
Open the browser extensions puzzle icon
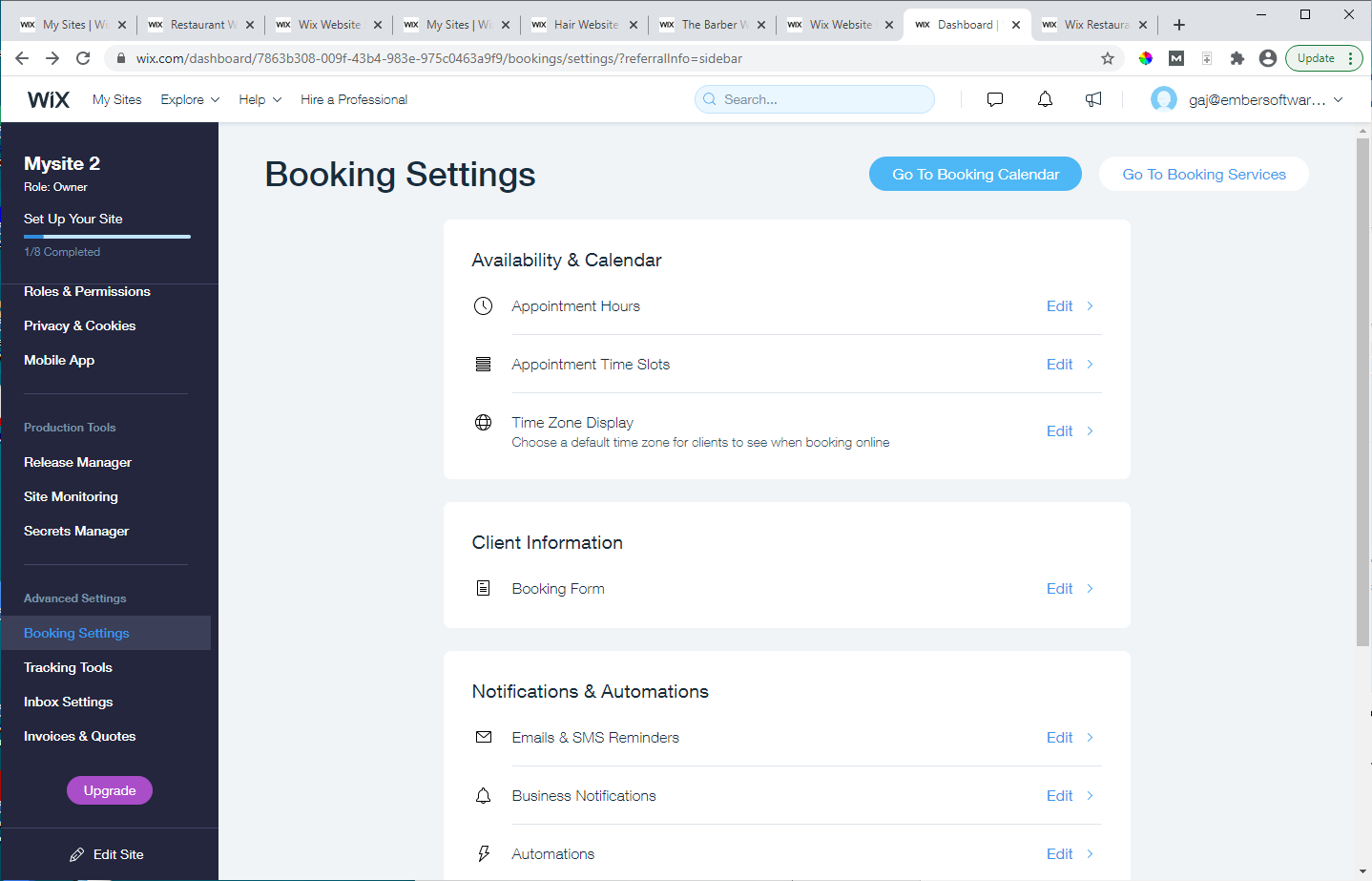[1237, 58]
